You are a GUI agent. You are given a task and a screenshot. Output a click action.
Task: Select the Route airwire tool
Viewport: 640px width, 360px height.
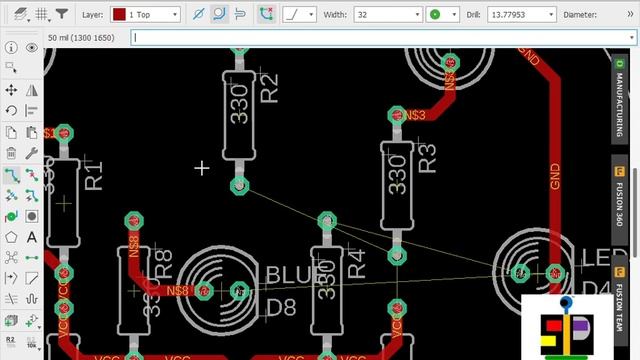tap(11, 175)
